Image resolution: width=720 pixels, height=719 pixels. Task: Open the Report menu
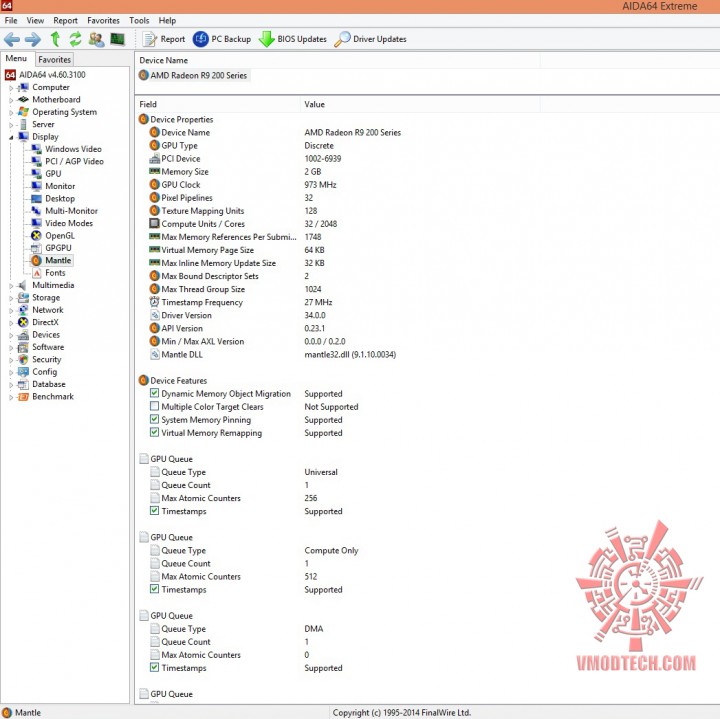65,20
